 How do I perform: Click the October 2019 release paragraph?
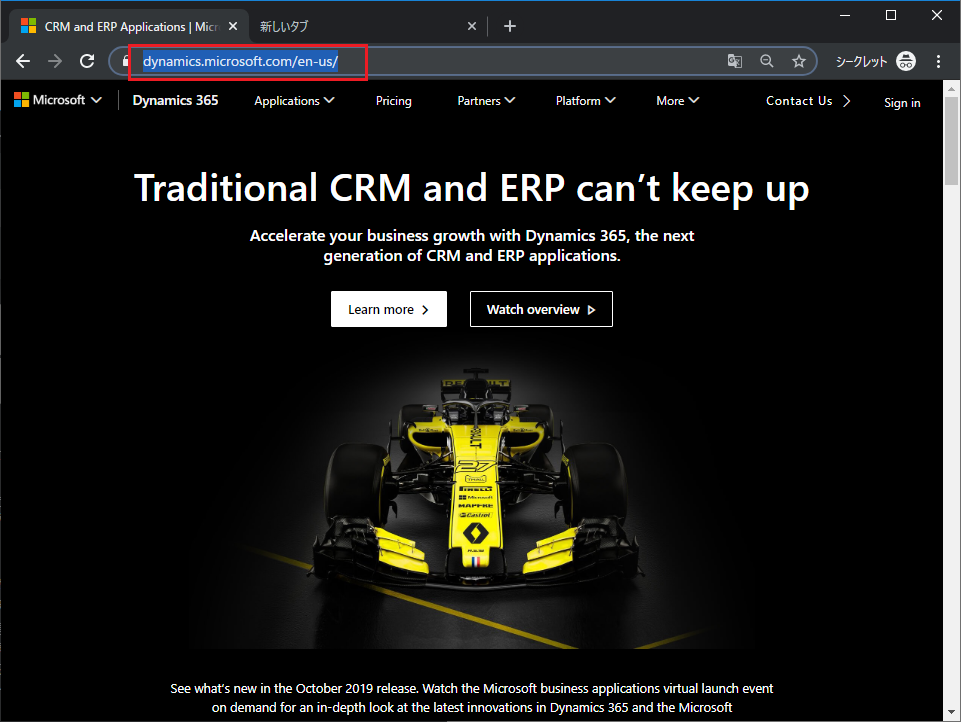coord(472,698)
